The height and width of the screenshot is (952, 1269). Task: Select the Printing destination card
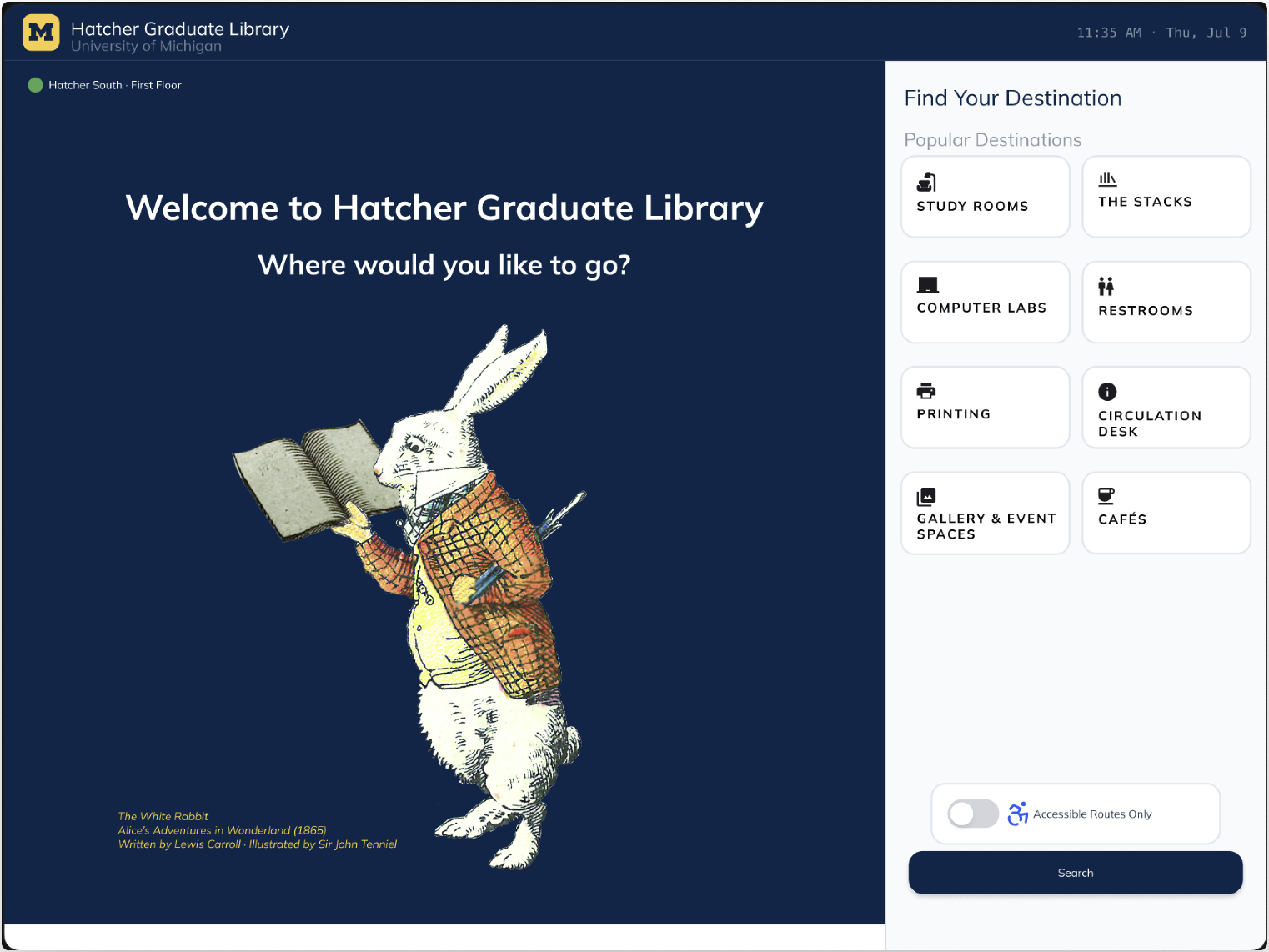[x=986, y=408]
